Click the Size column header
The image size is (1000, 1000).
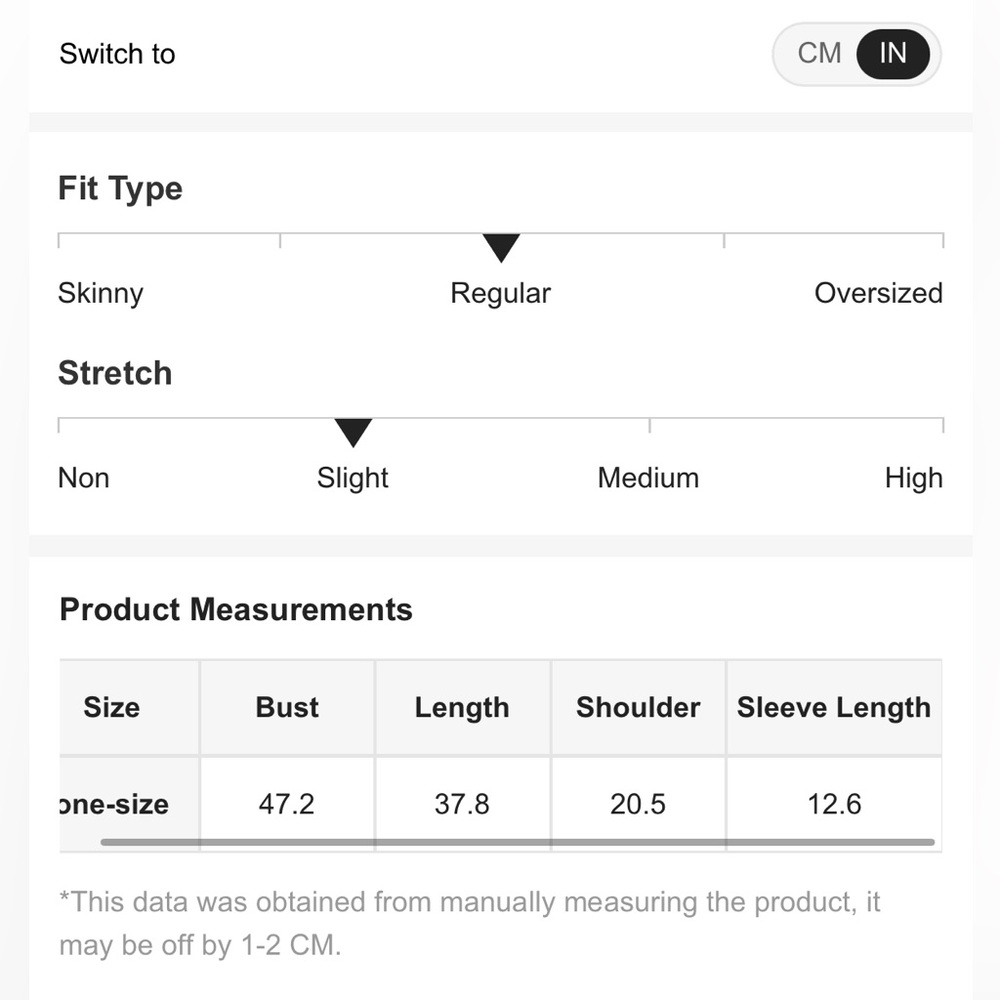pos(111,707)
